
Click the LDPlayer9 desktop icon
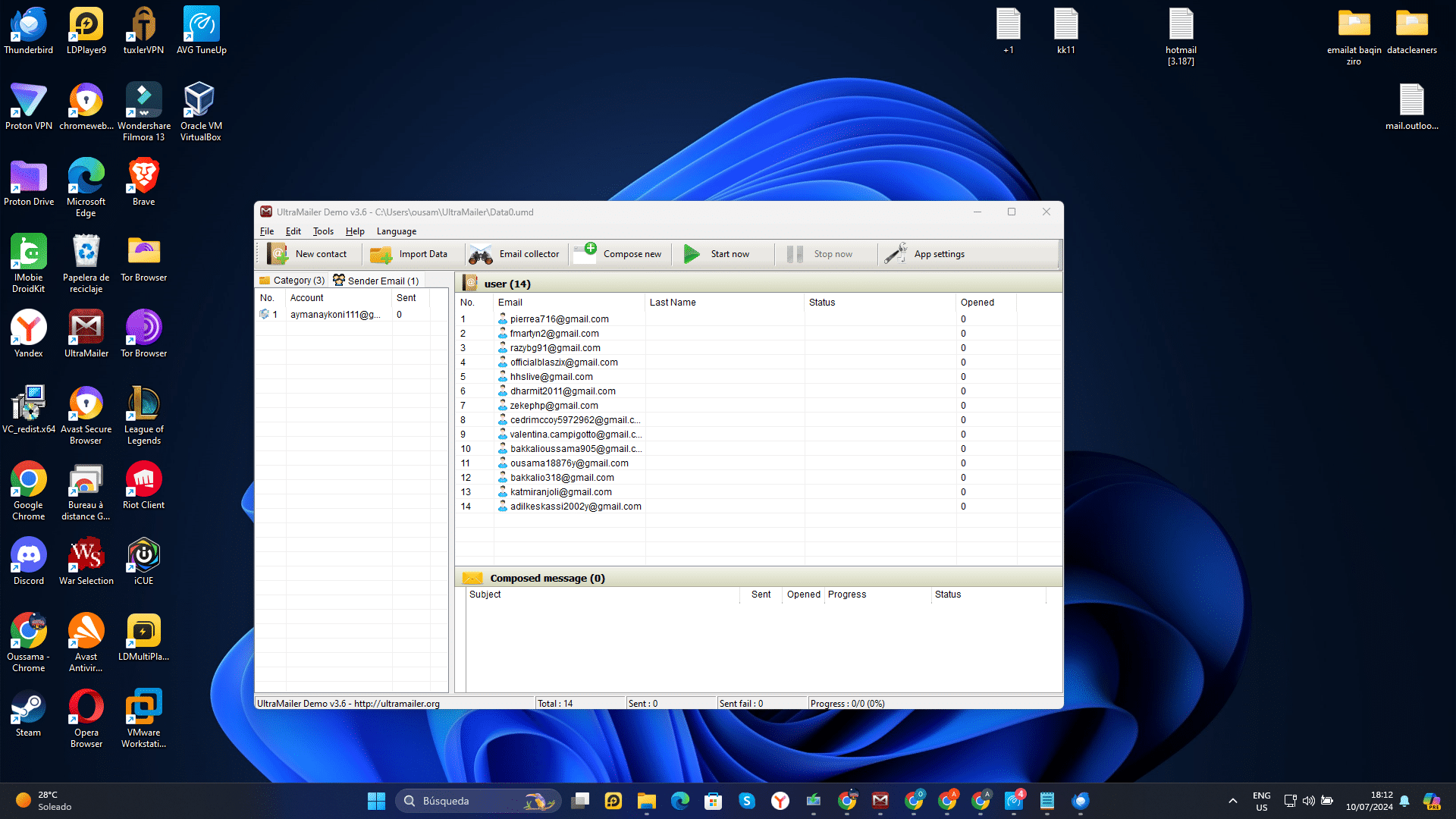point(86,31)
